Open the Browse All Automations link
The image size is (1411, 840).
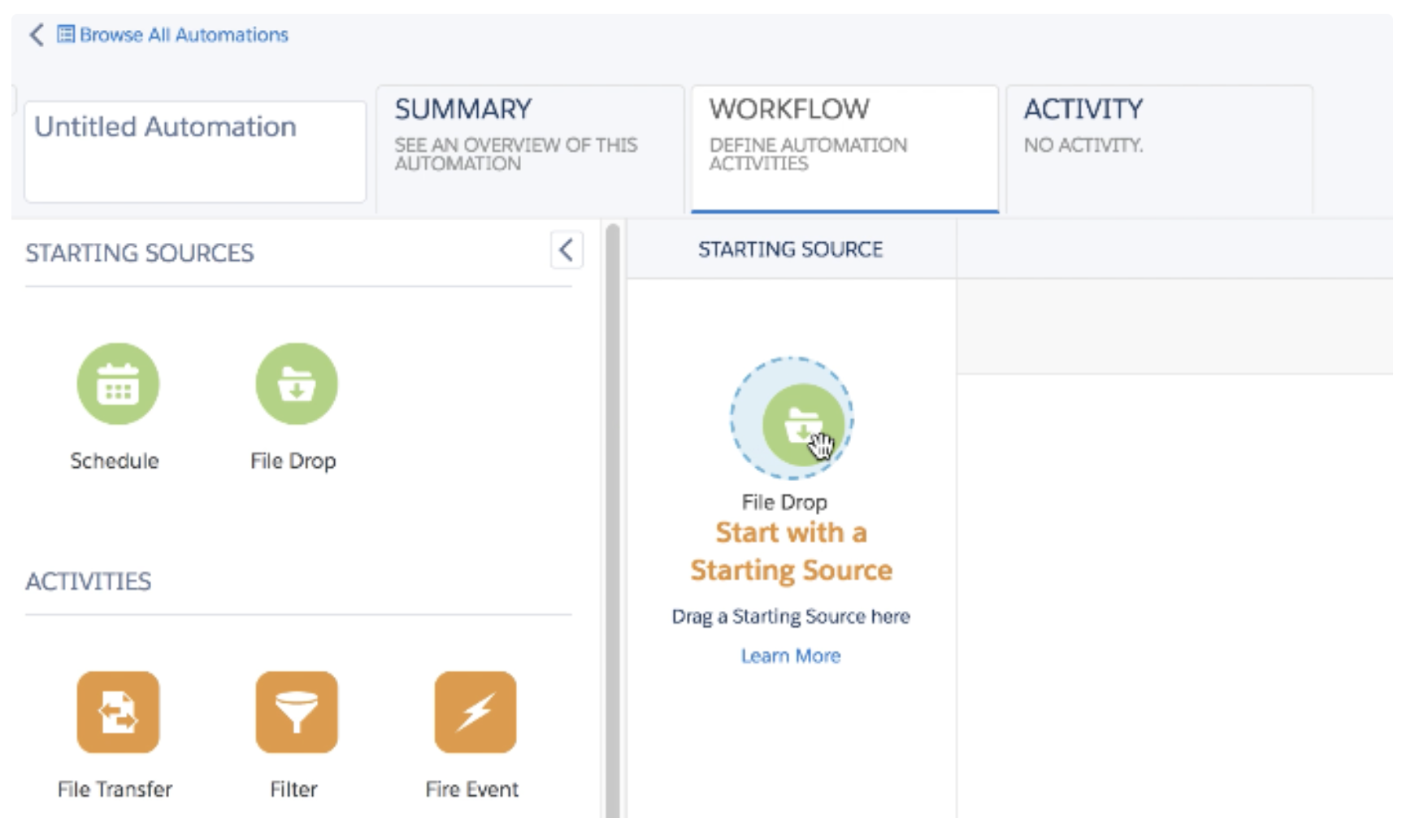pos(184,35)
